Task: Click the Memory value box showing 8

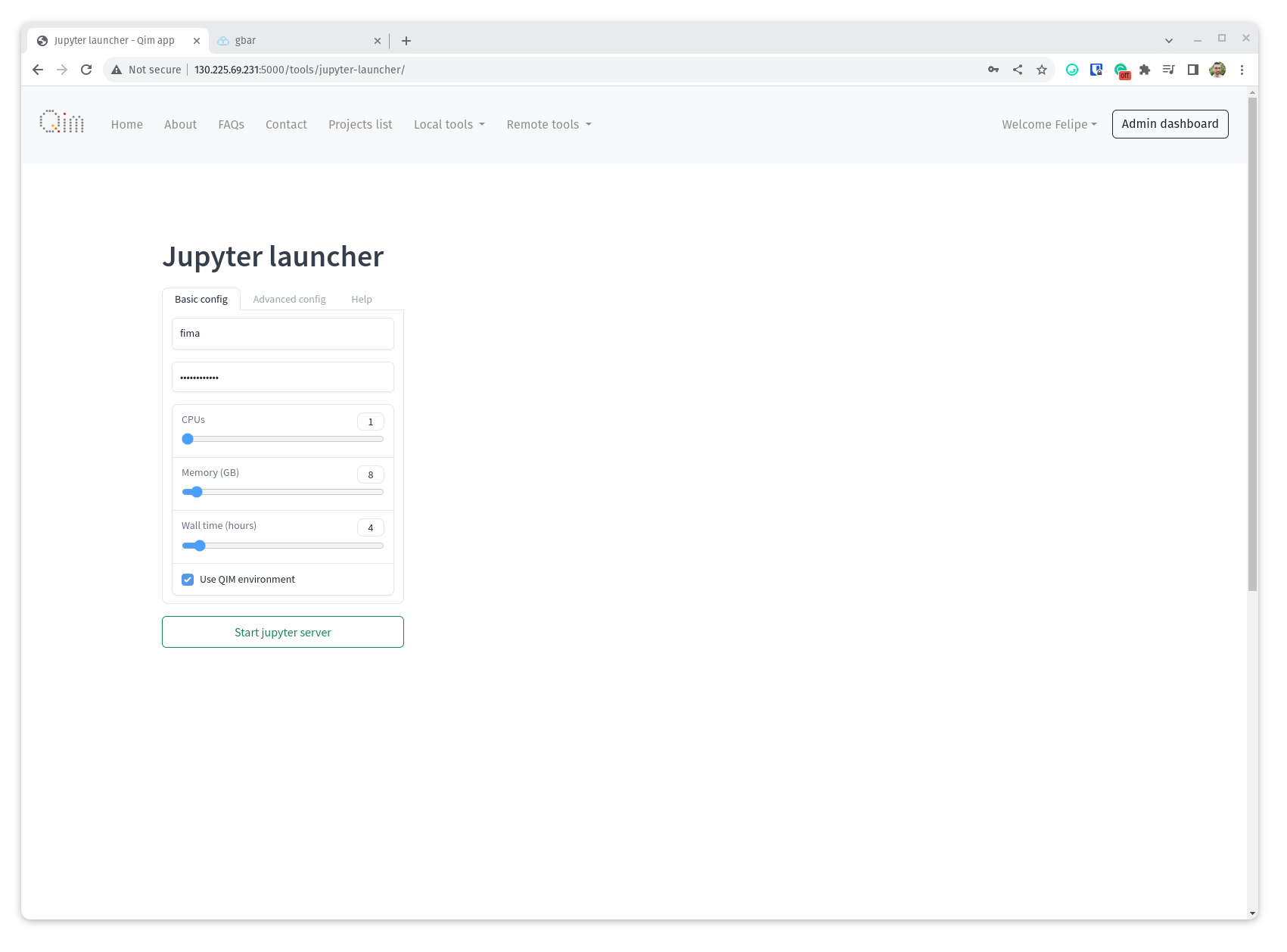Action: click(x=371, y=474)
